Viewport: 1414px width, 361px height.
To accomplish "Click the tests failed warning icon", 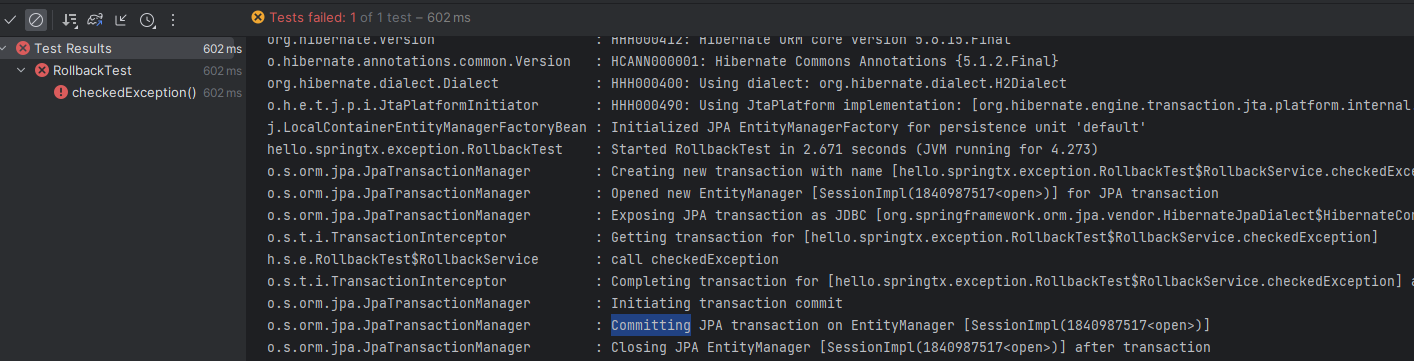I will tap(259, 17).
